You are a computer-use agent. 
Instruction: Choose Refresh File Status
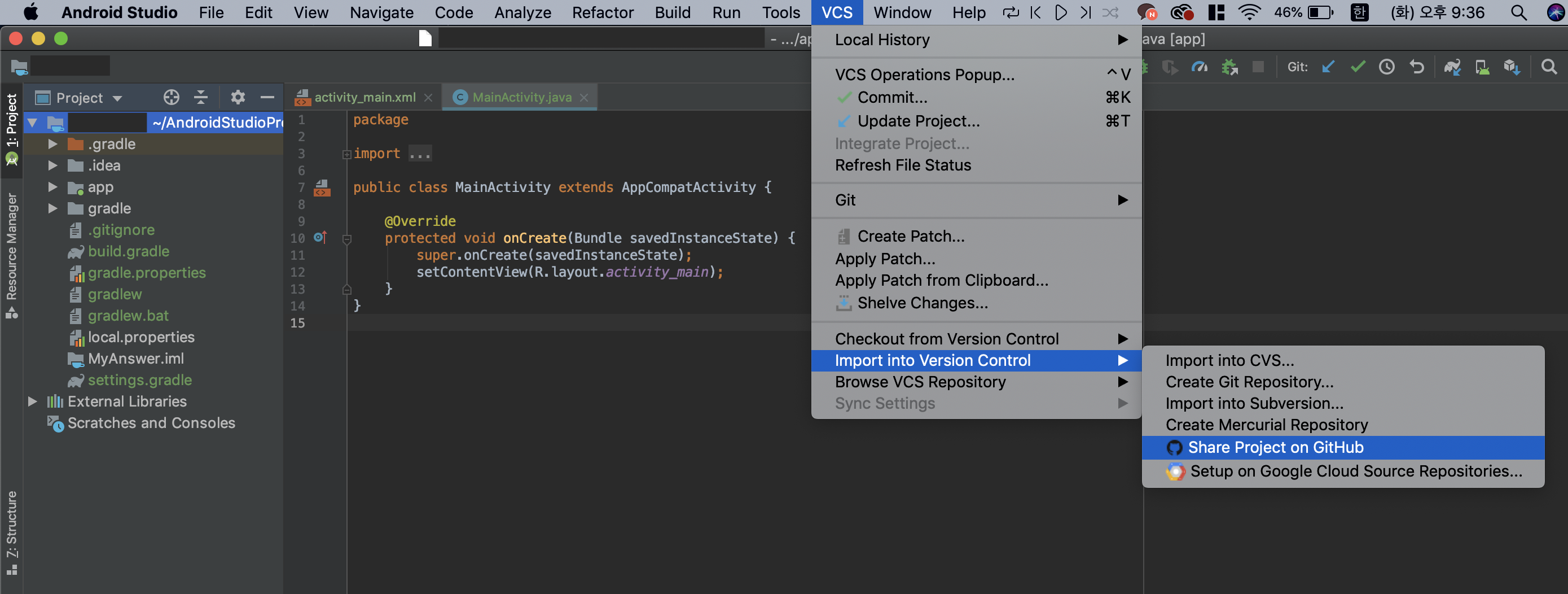(x=976, y=165)
